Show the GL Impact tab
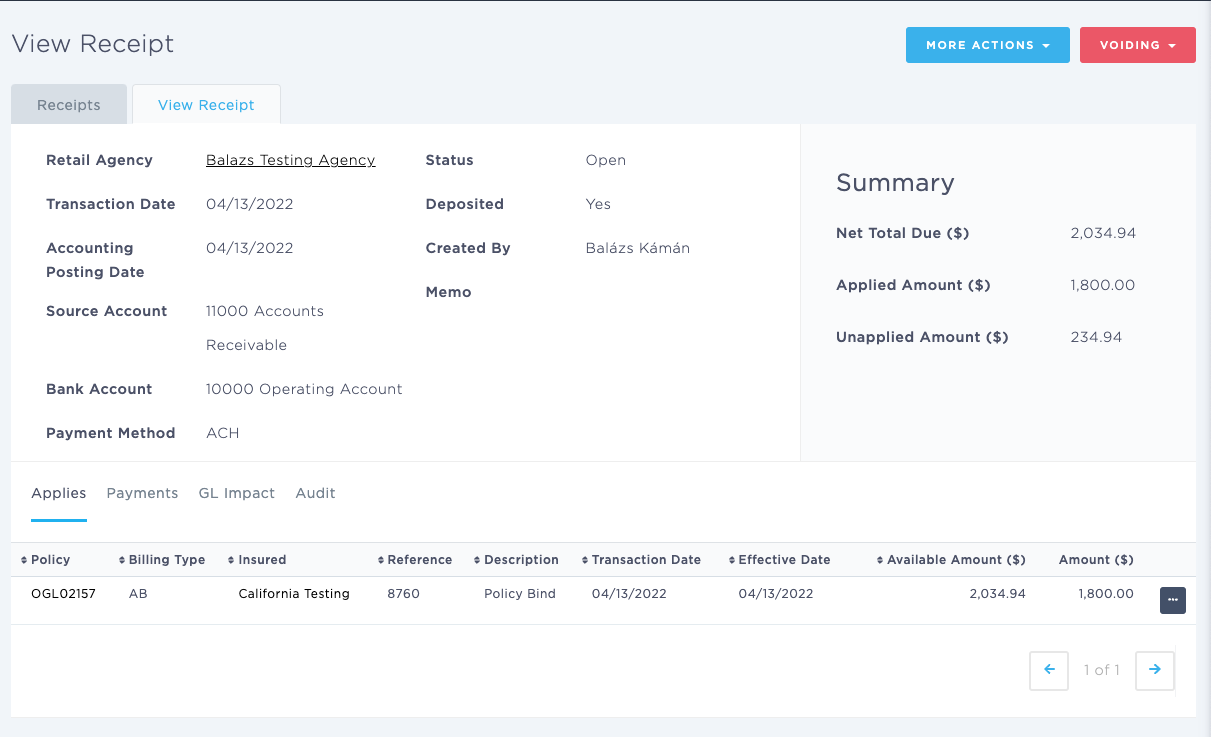 tap(237, 493)
